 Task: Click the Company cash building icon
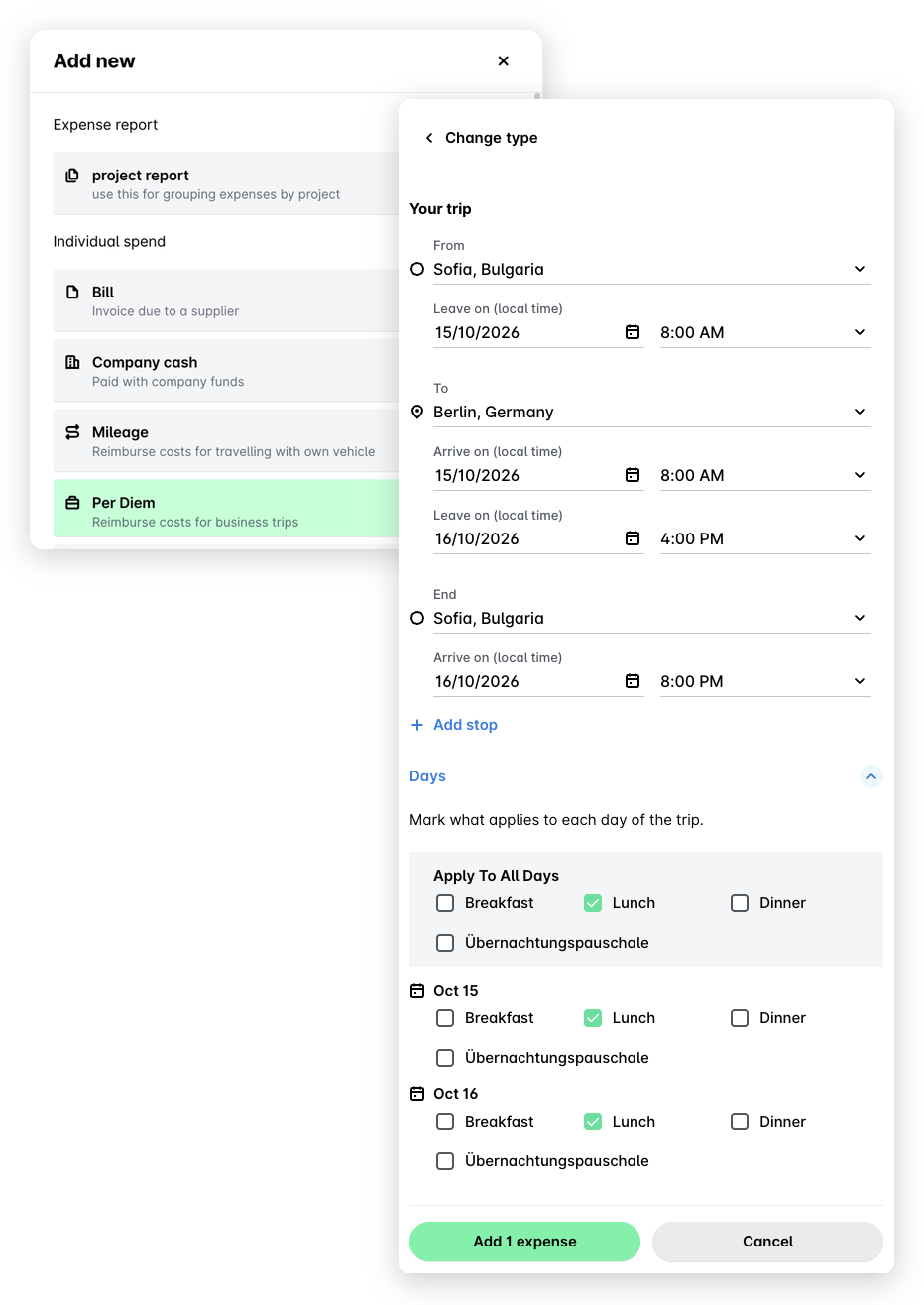tap(72, 362)
